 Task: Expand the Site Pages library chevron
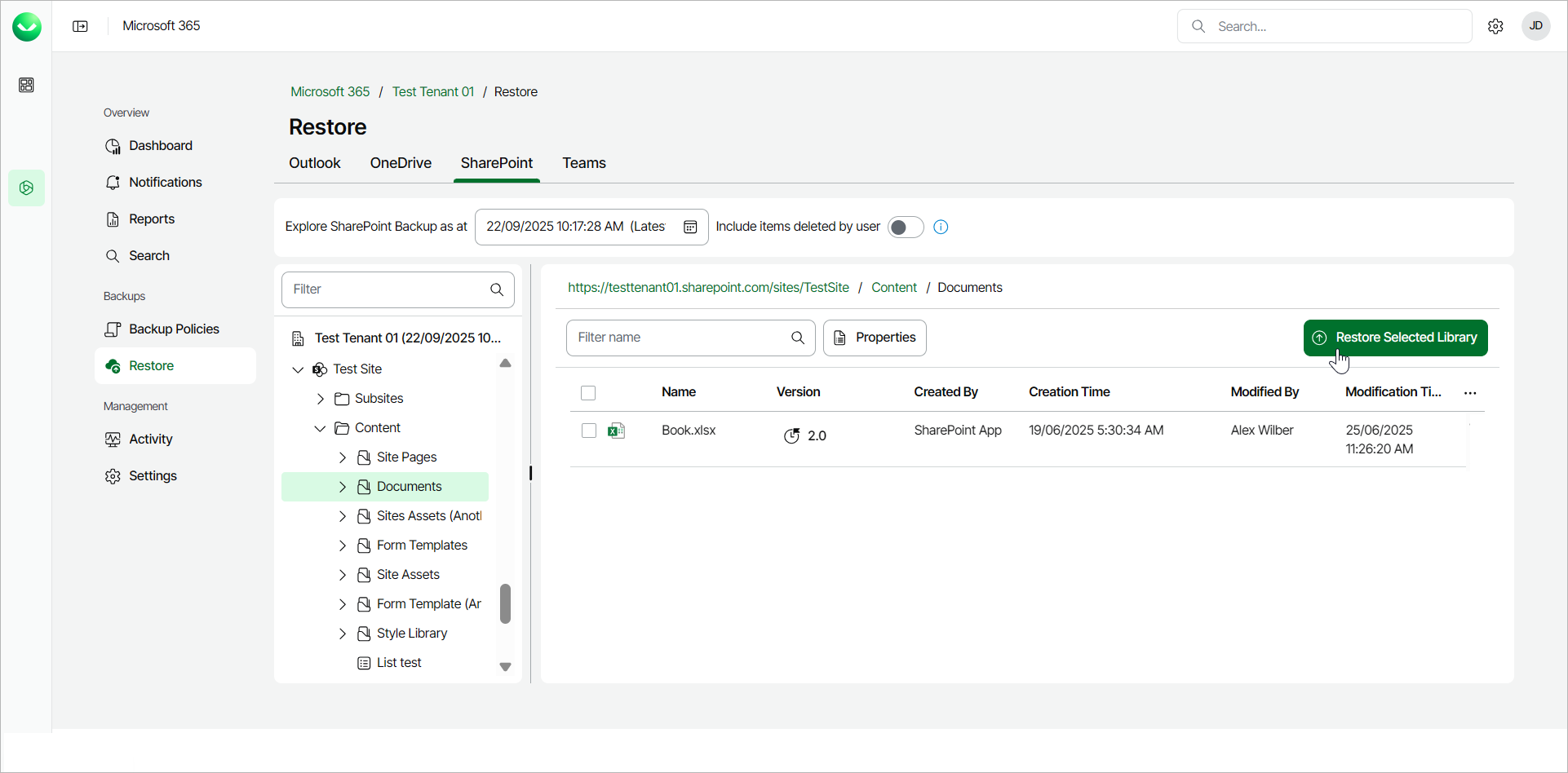343,457
